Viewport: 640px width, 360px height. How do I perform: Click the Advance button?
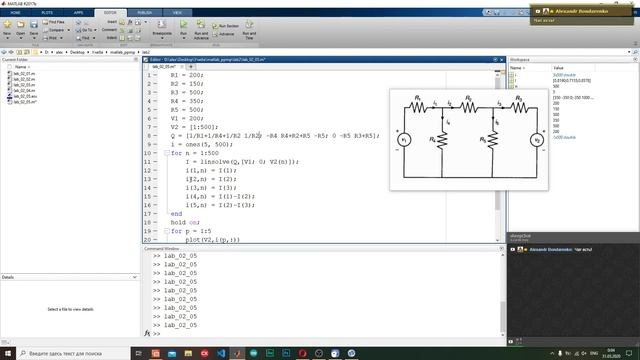pos(223,34)
